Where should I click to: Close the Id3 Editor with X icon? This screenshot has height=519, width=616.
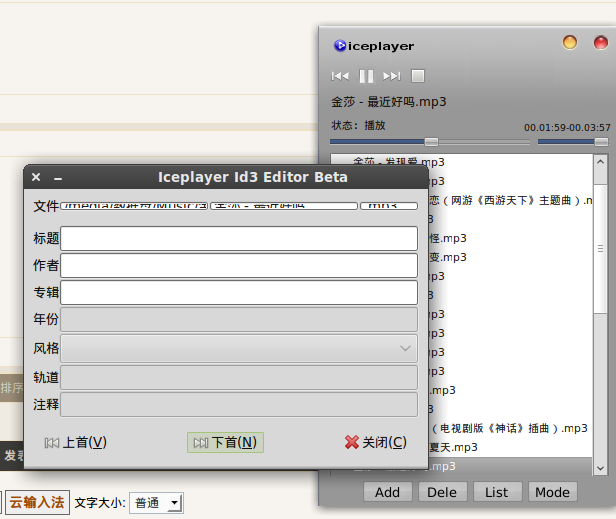[36, 177]
